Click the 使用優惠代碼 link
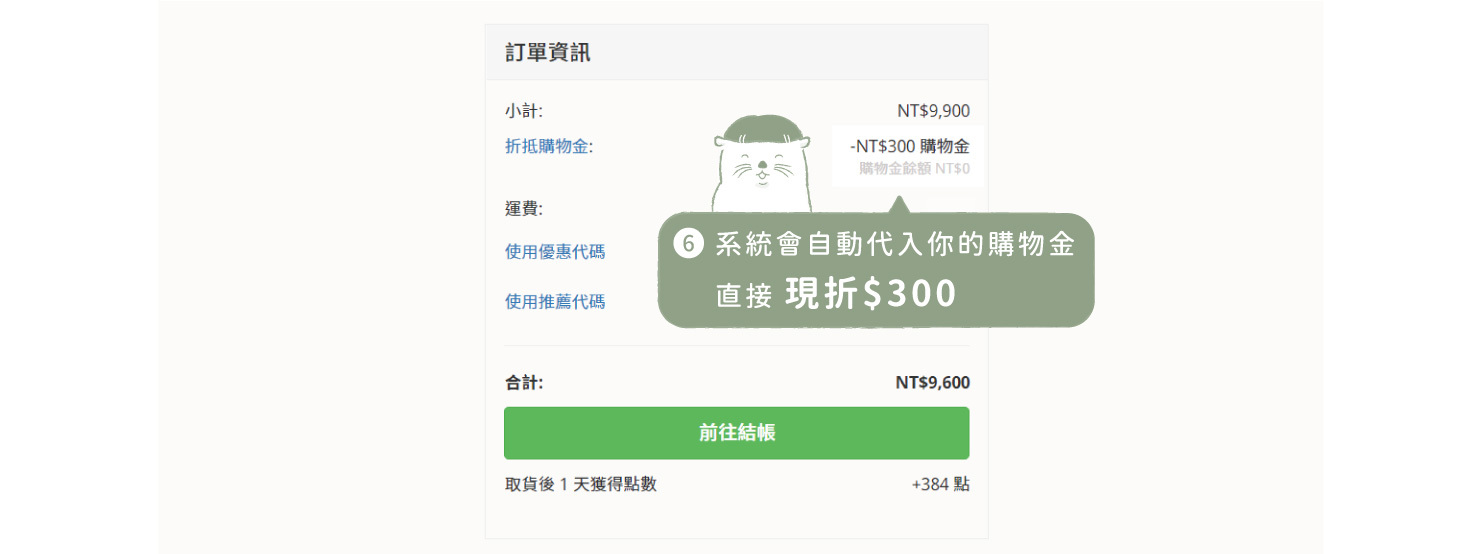The height and width of the screenshot is (554, 1480). [x=555, y=251]
